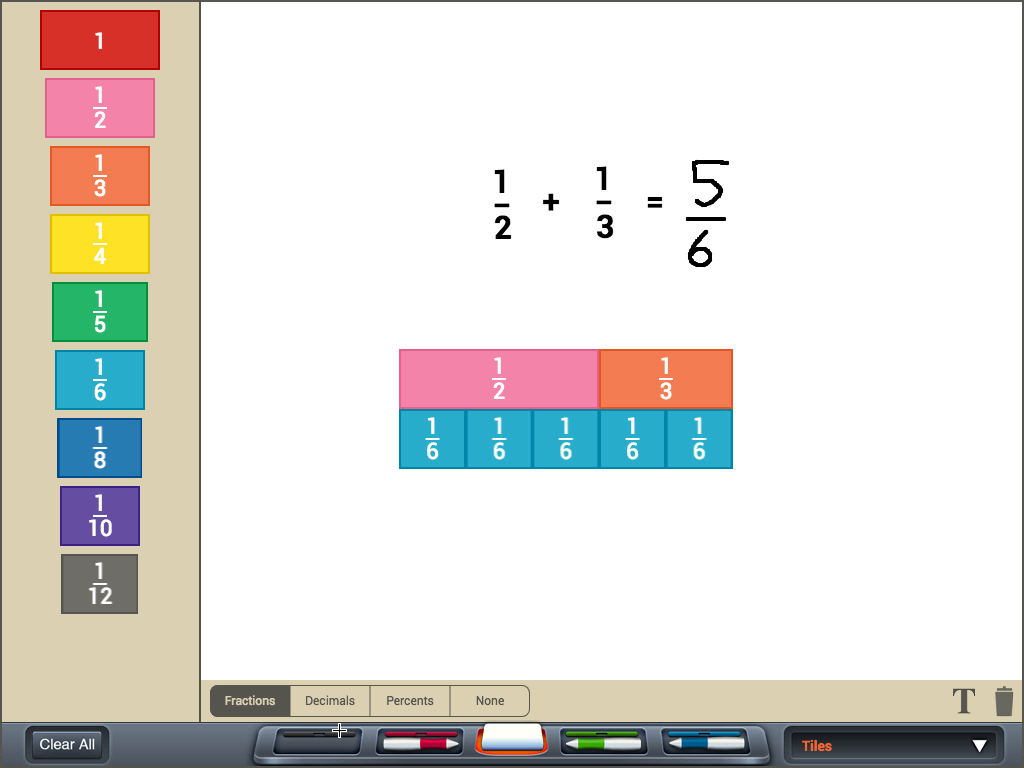Select the blue marker pen
The width and height of the screenshot is (1024, 768).
click(706, 742)
